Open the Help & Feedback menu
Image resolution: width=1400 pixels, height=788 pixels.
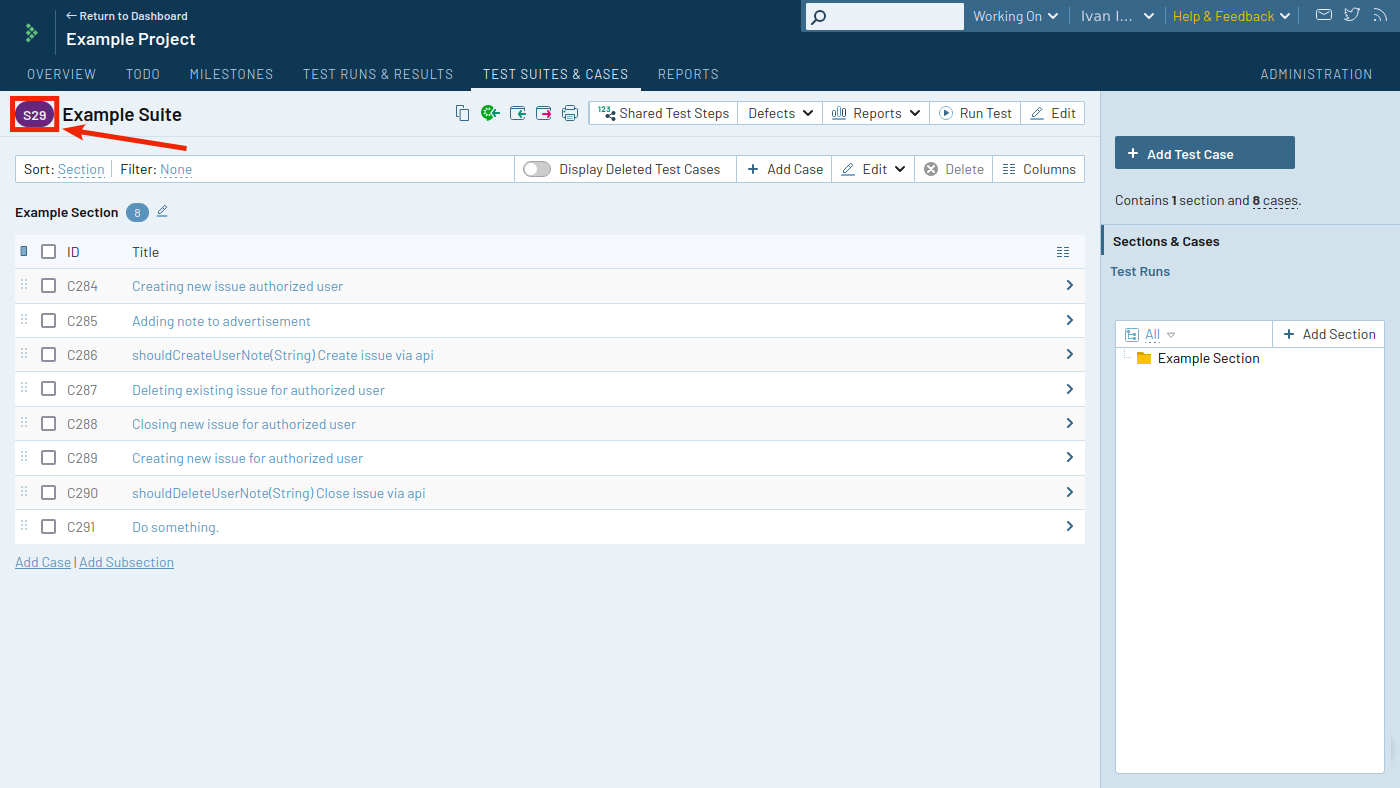click(x=1231, y=16)
